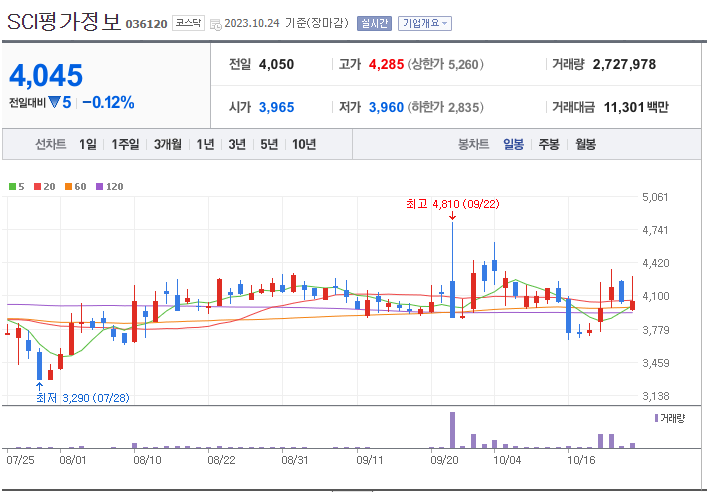The width and height of the screenshot is (707, 492).
Task: Click the orange 60-day moving average swatch
Action: 69,187
